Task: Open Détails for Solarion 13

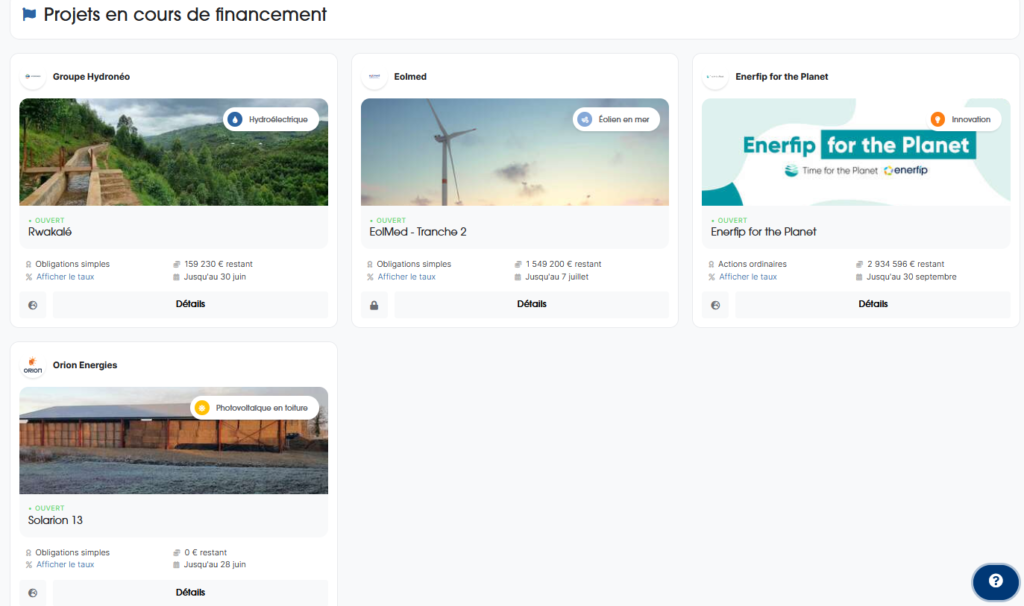Action: click(190, 593)
